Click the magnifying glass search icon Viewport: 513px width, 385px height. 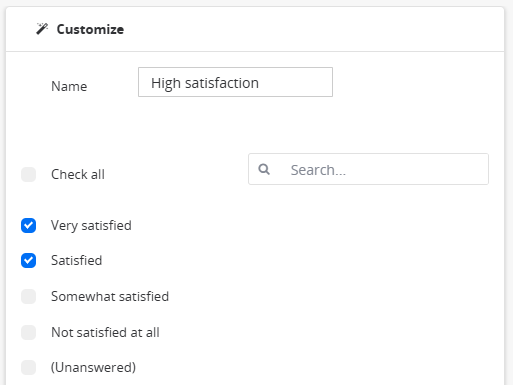pyautogui.click(x=264, y=169)
